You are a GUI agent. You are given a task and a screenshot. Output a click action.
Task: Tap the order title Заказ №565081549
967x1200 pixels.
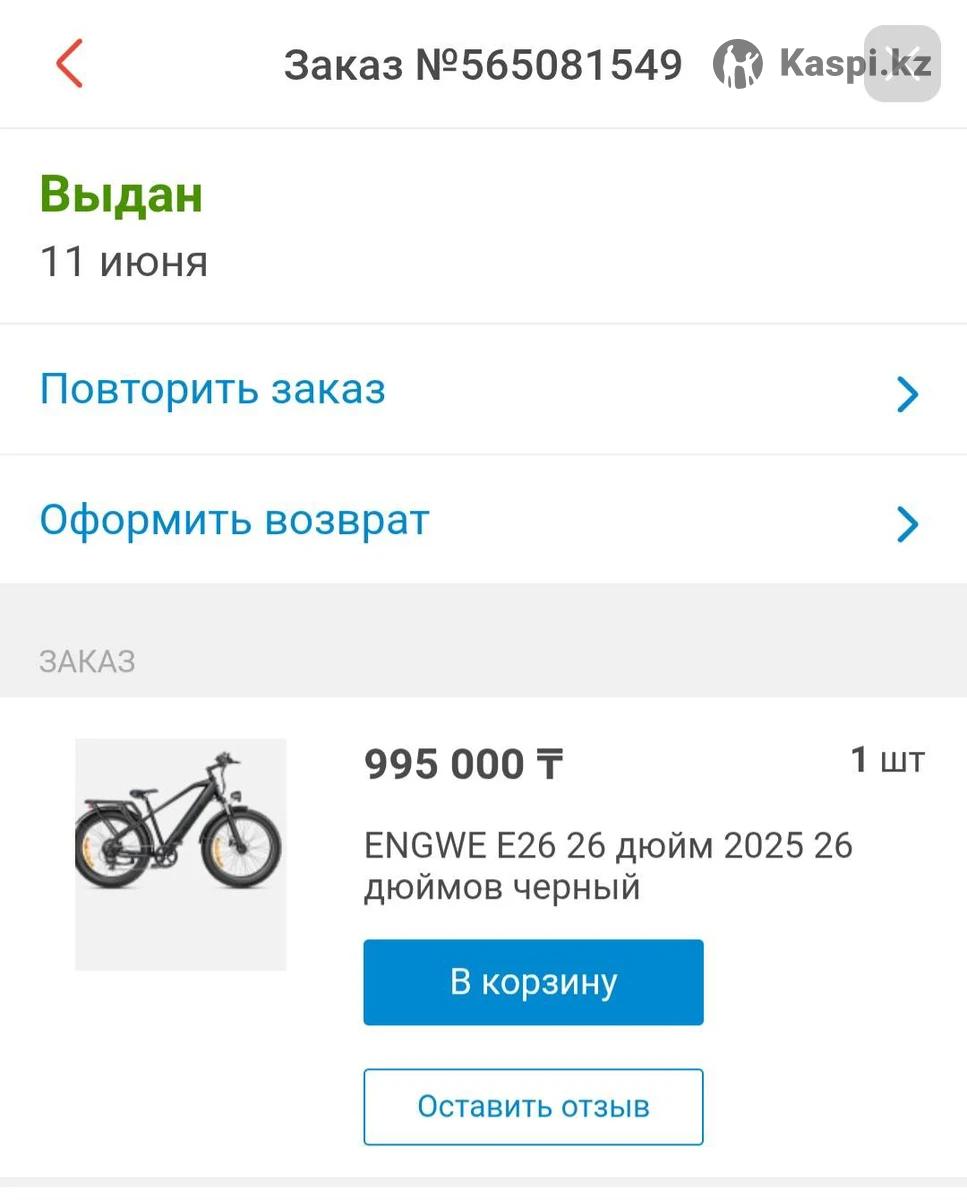click(x=483, y=65)
